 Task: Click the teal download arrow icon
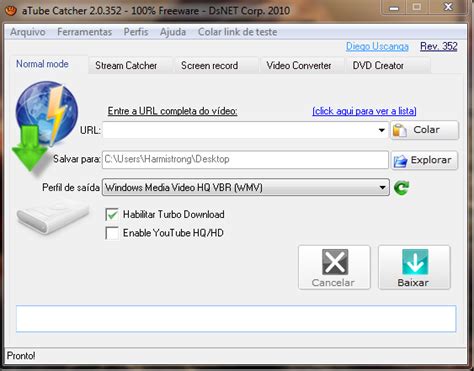pos(415,262)
